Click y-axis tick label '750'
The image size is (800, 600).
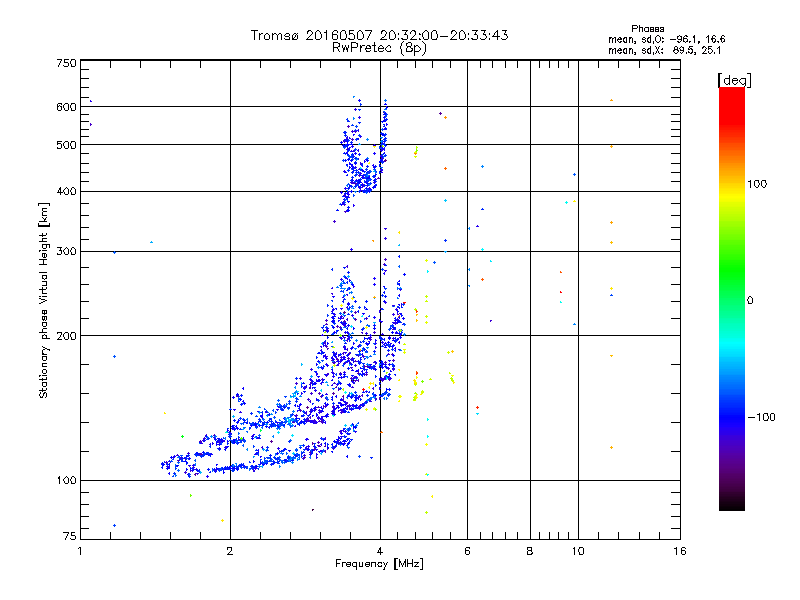tap(66, 63)
